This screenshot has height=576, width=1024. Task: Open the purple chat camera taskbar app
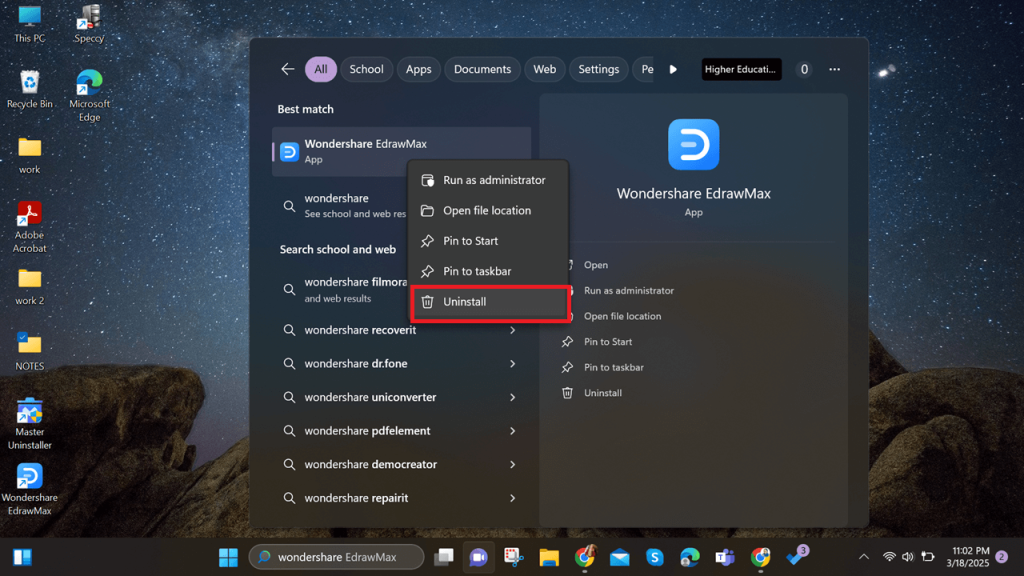479,557
